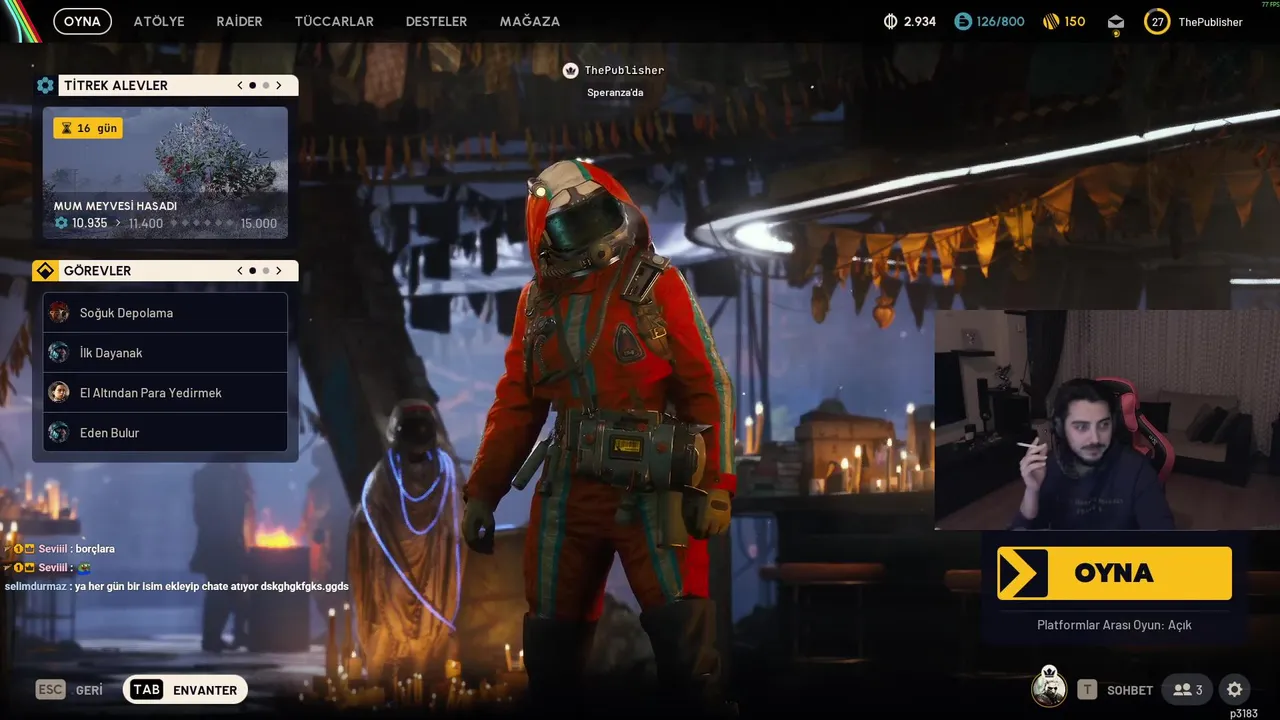Go to previous TİTREK ALEVLER page arrow

(240, 86)
